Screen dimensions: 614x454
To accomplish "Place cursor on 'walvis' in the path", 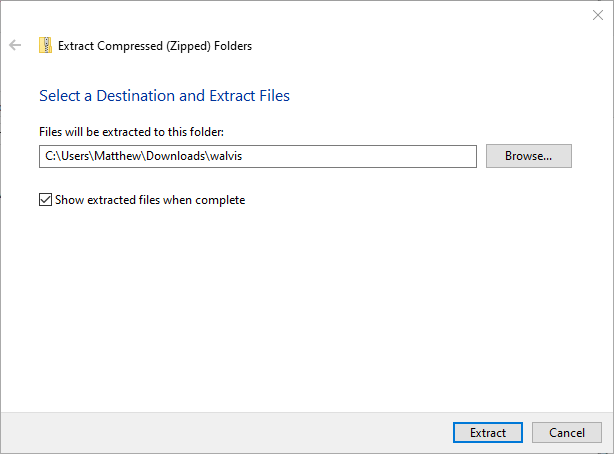I will [226, 156].
